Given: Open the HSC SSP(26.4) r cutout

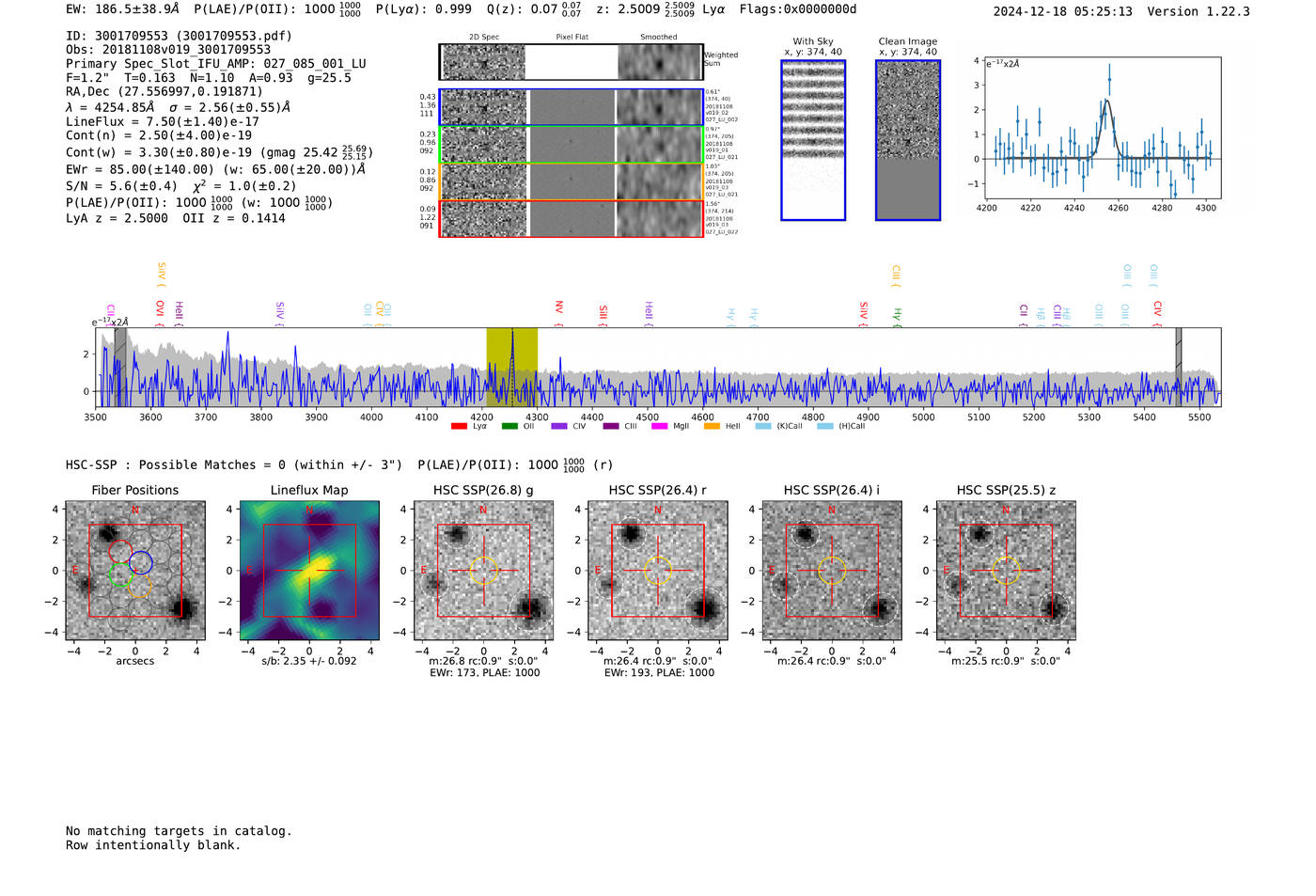Looking at the screenshot, I should coord(658,571).
